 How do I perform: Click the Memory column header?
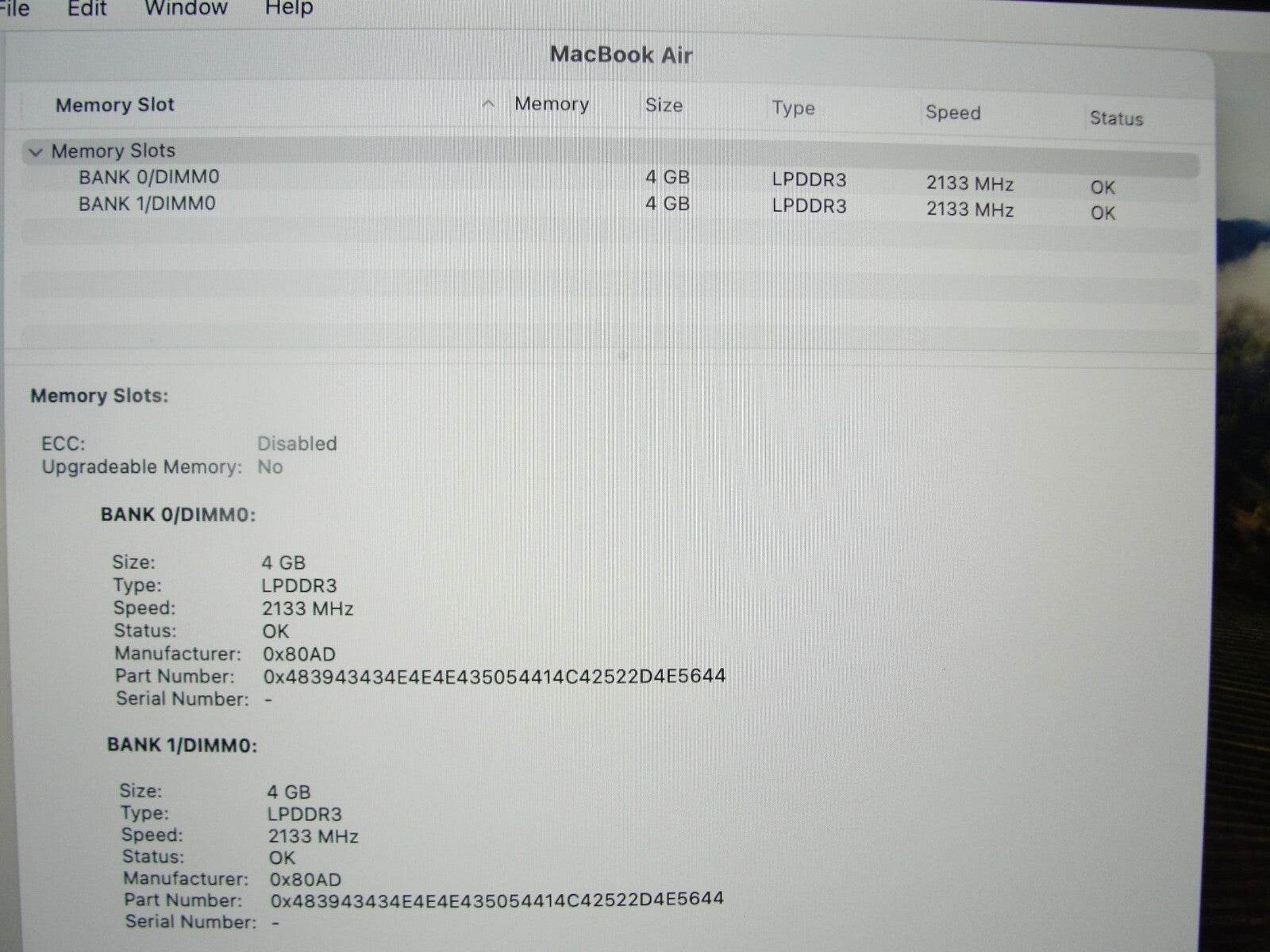pos(552,104)
